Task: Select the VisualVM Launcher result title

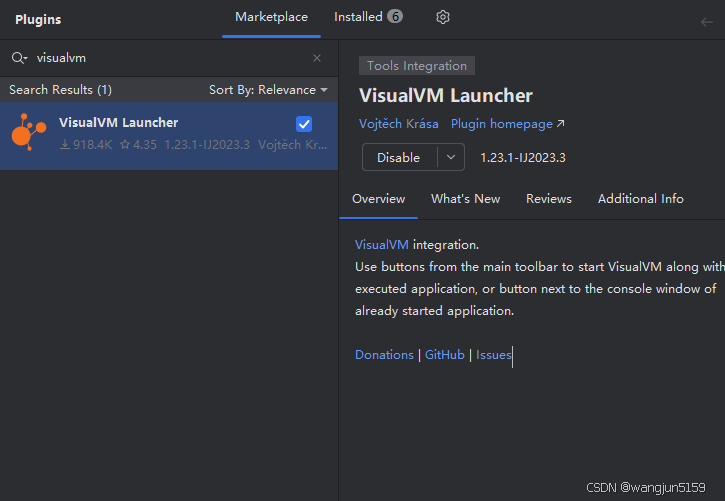Action: (118, 122)
